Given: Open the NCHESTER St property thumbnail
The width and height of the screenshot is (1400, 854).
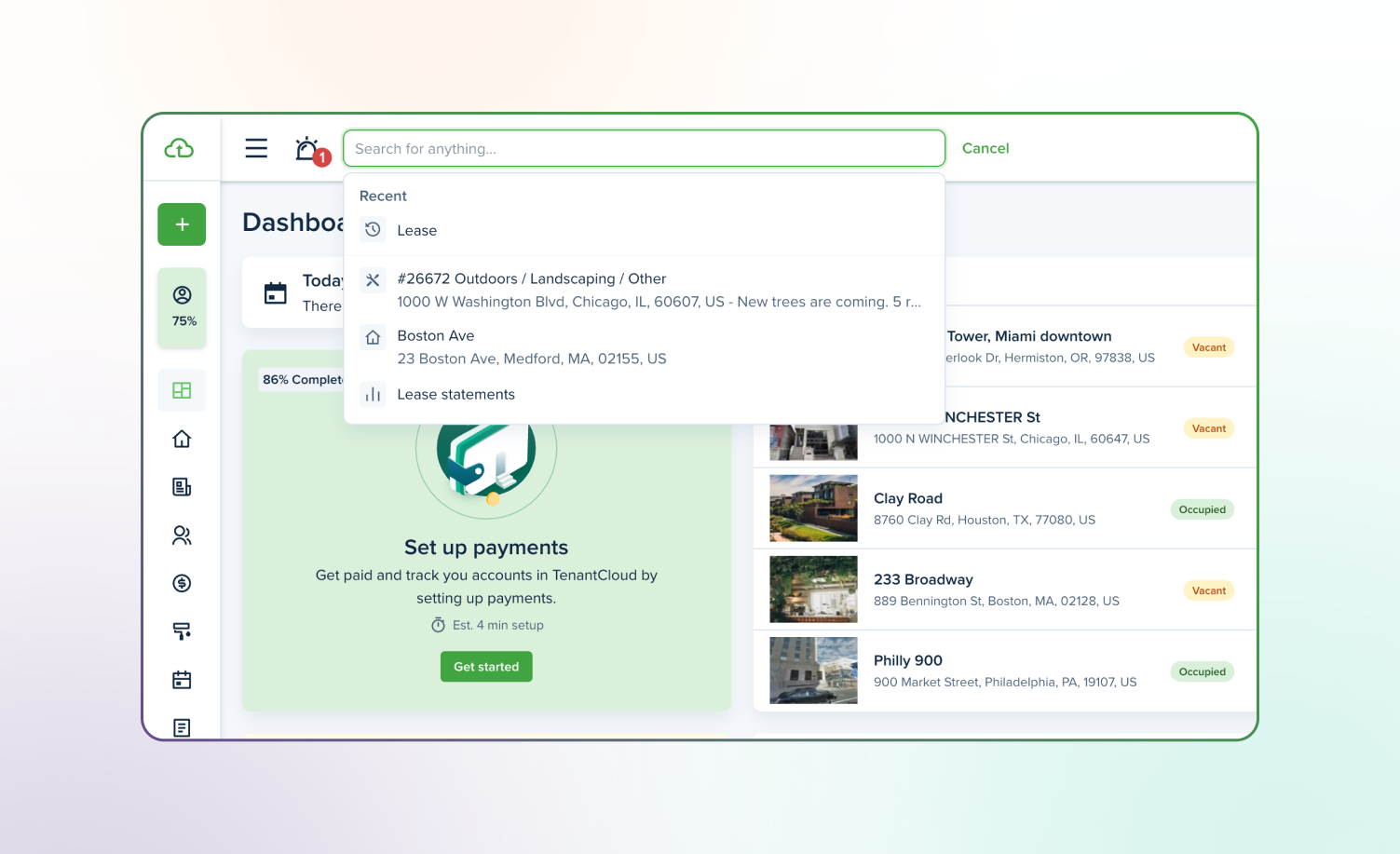Looking at the screenshot, I should (813, 442).
